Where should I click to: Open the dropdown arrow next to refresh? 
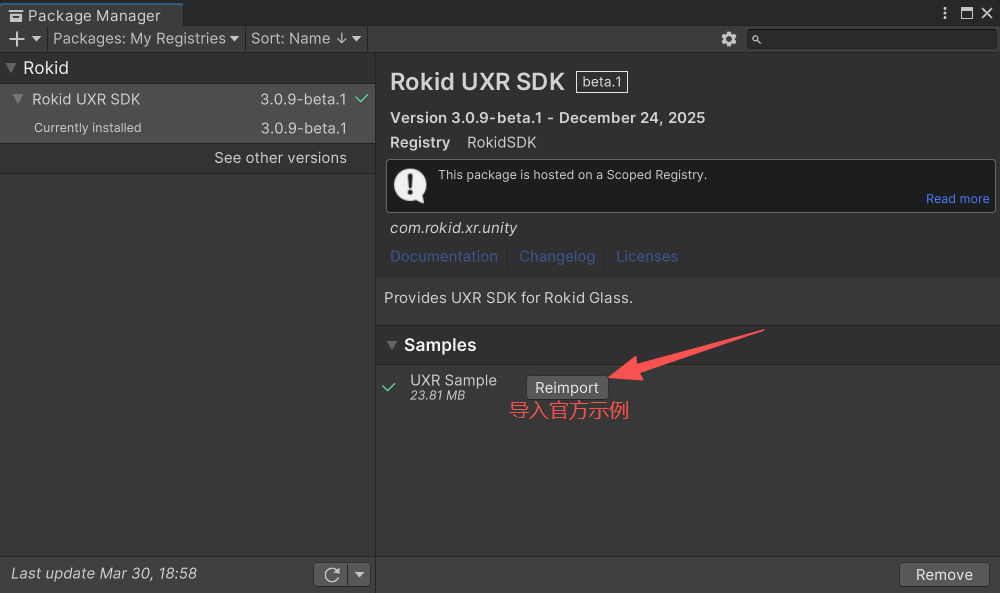359,574
